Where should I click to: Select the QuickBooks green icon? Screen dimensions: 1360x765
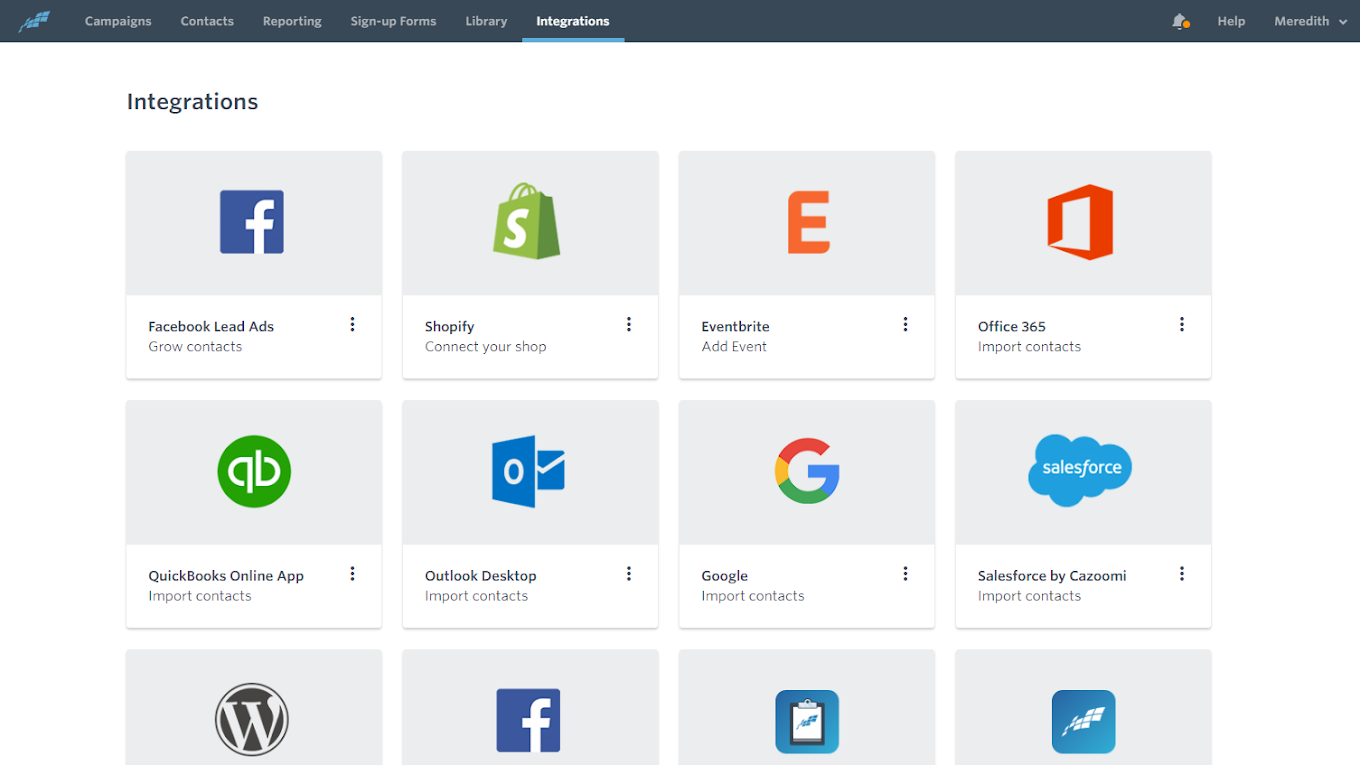(254, 471)
